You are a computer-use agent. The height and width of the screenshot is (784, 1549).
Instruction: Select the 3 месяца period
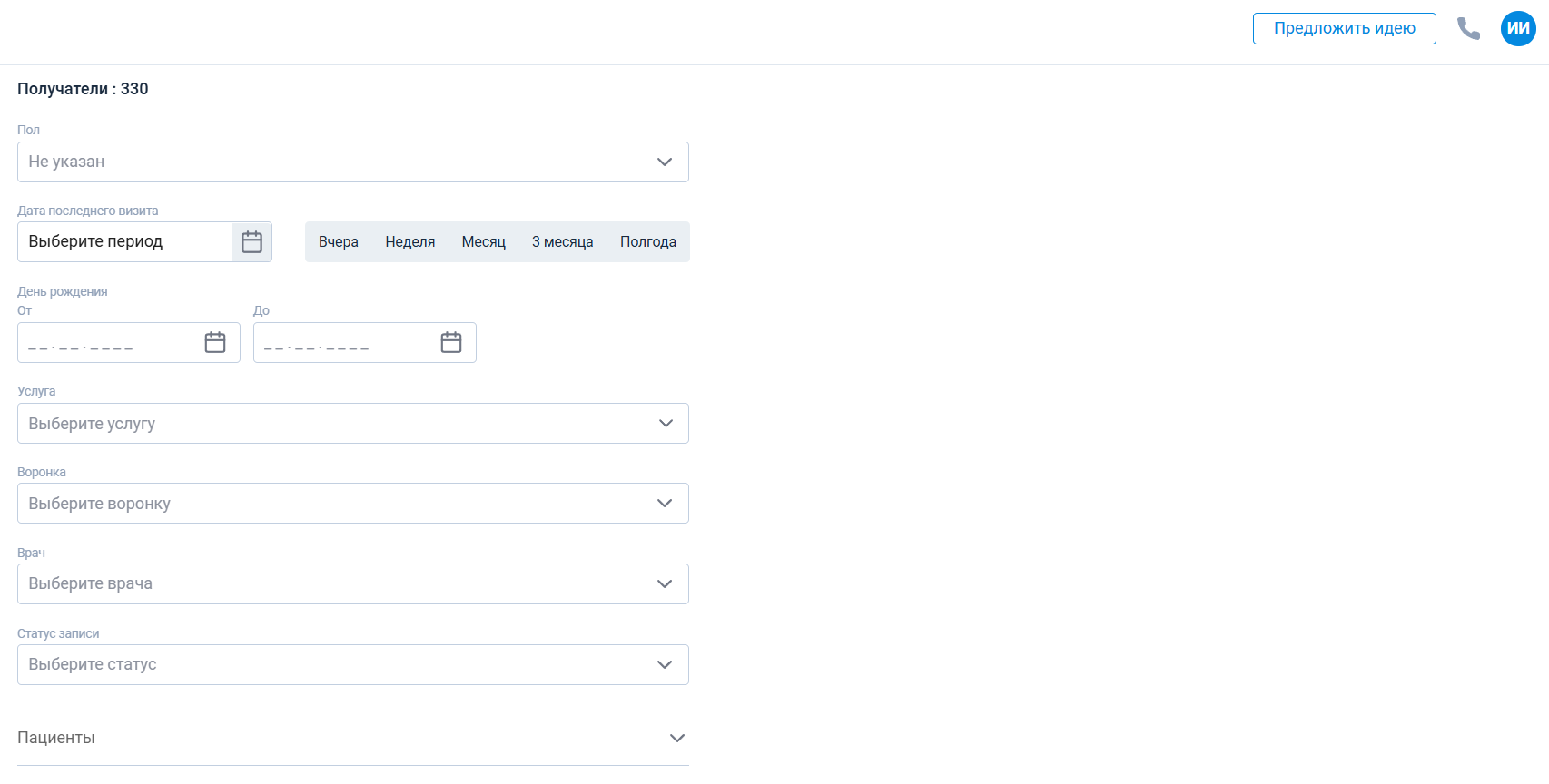563,242
